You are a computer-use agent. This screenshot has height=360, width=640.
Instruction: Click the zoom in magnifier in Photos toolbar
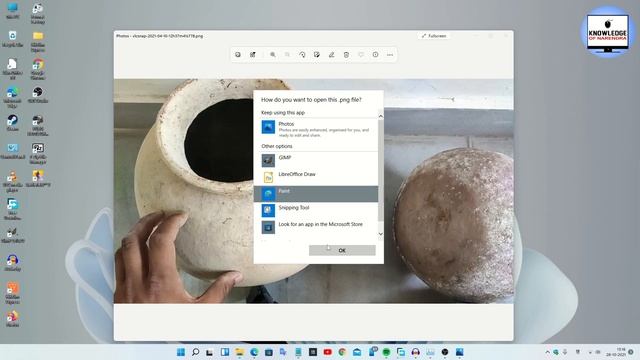[273, 55]
